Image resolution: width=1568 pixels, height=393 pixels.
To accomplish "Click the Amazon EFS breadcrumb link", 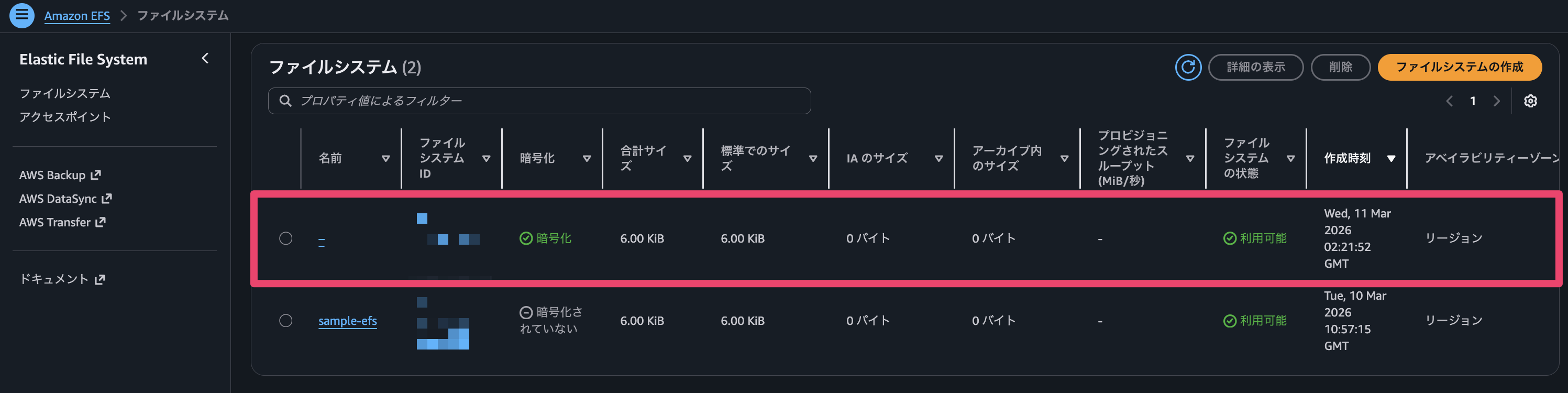I will (76, 16).
